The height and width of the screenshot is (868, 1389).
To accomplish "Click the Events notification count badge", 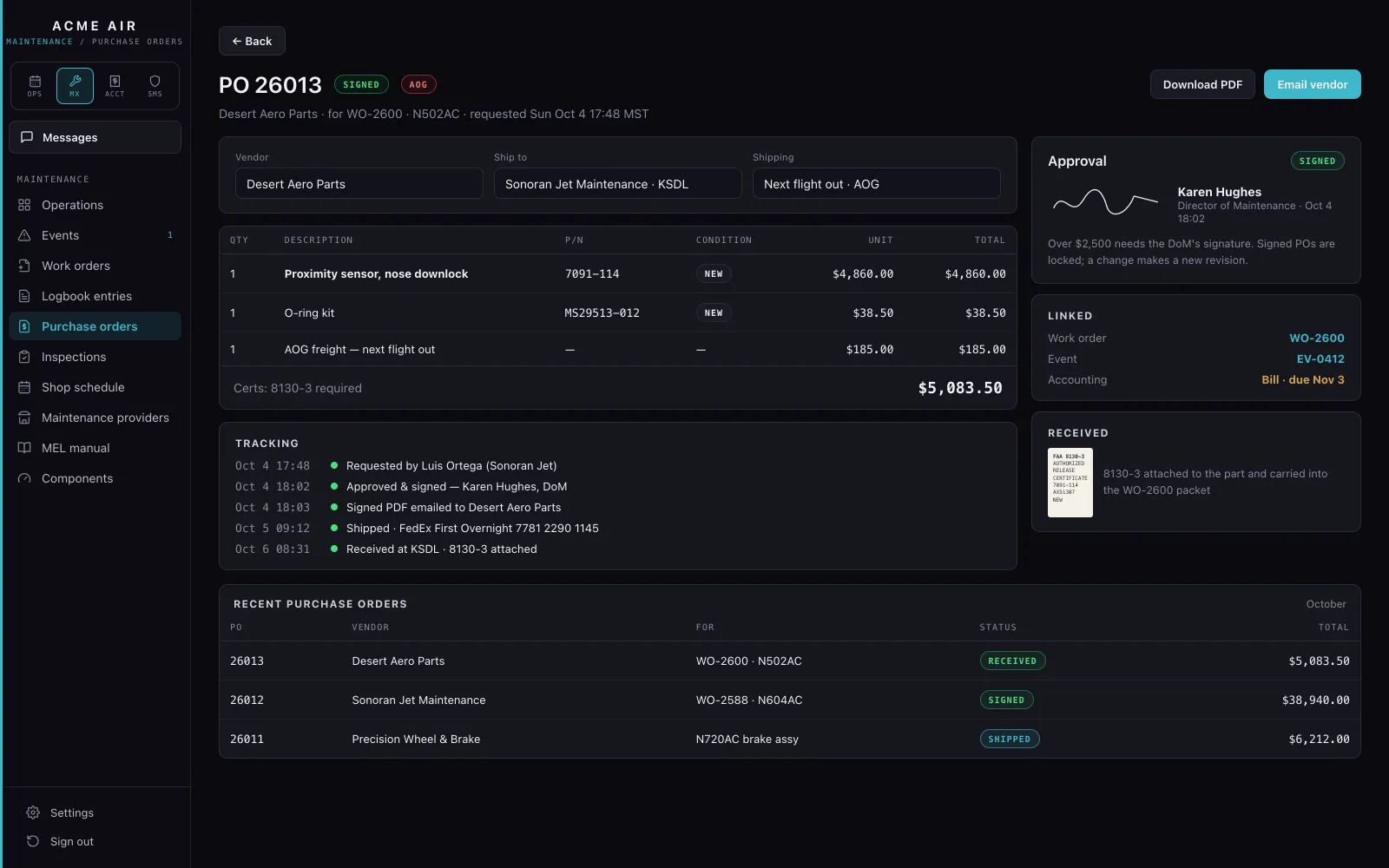I will 170,235.
